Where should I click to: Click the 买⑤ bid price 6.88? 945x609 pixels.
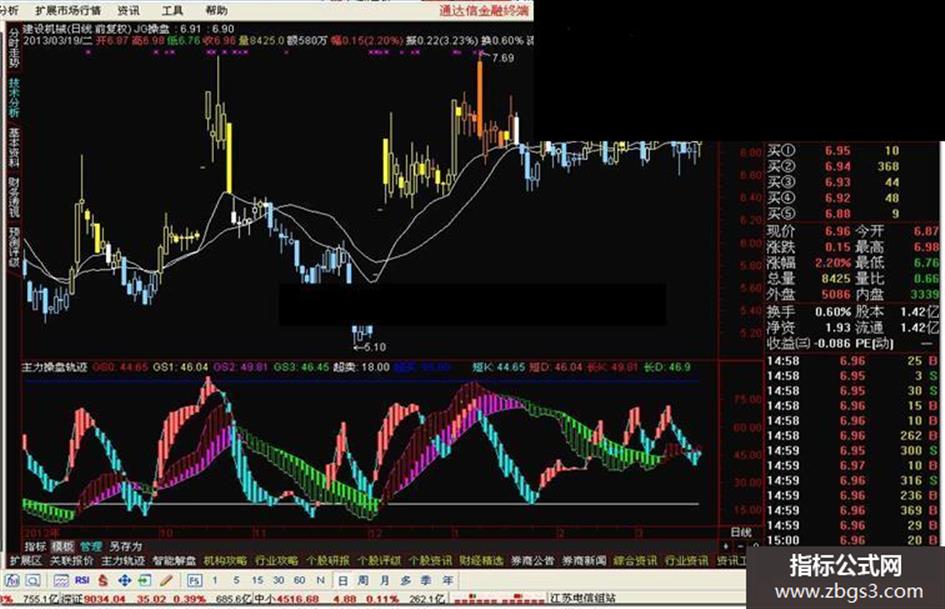(838, 214)
